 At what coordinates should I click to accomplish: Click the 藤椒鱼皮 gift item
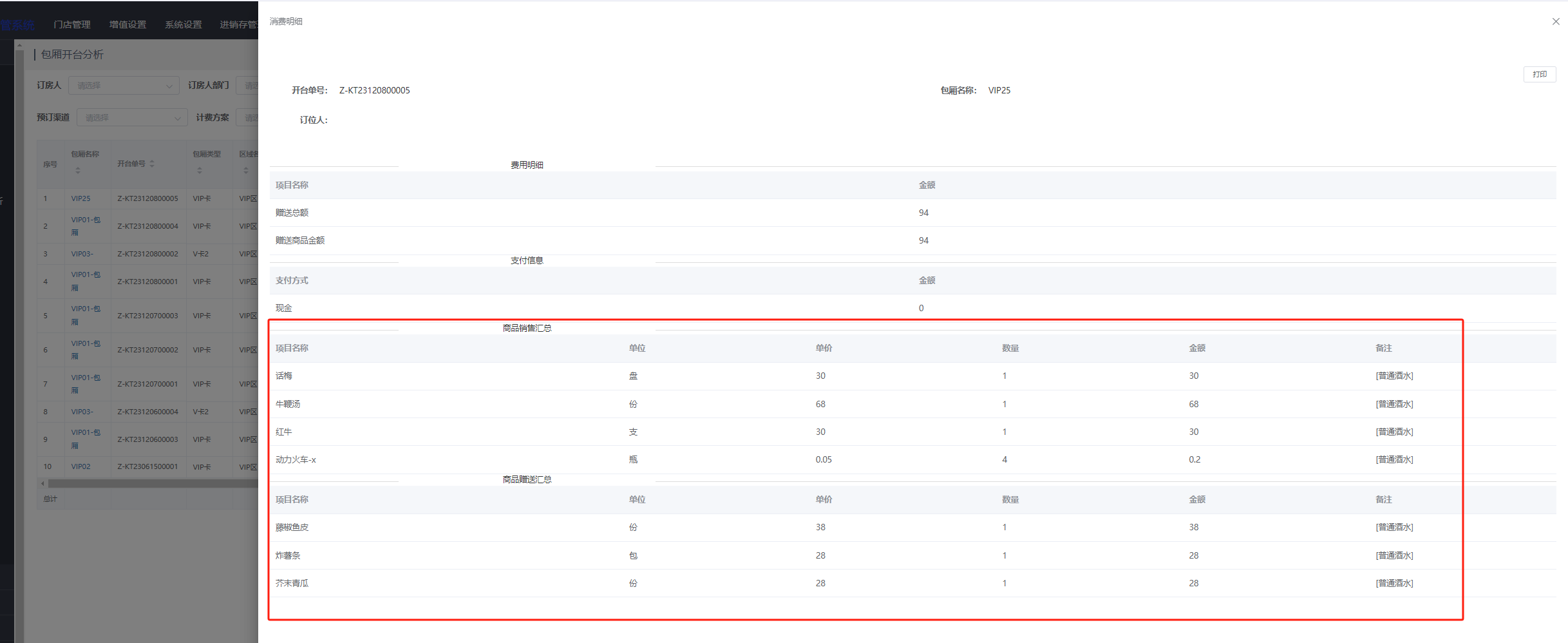[292, 527]
